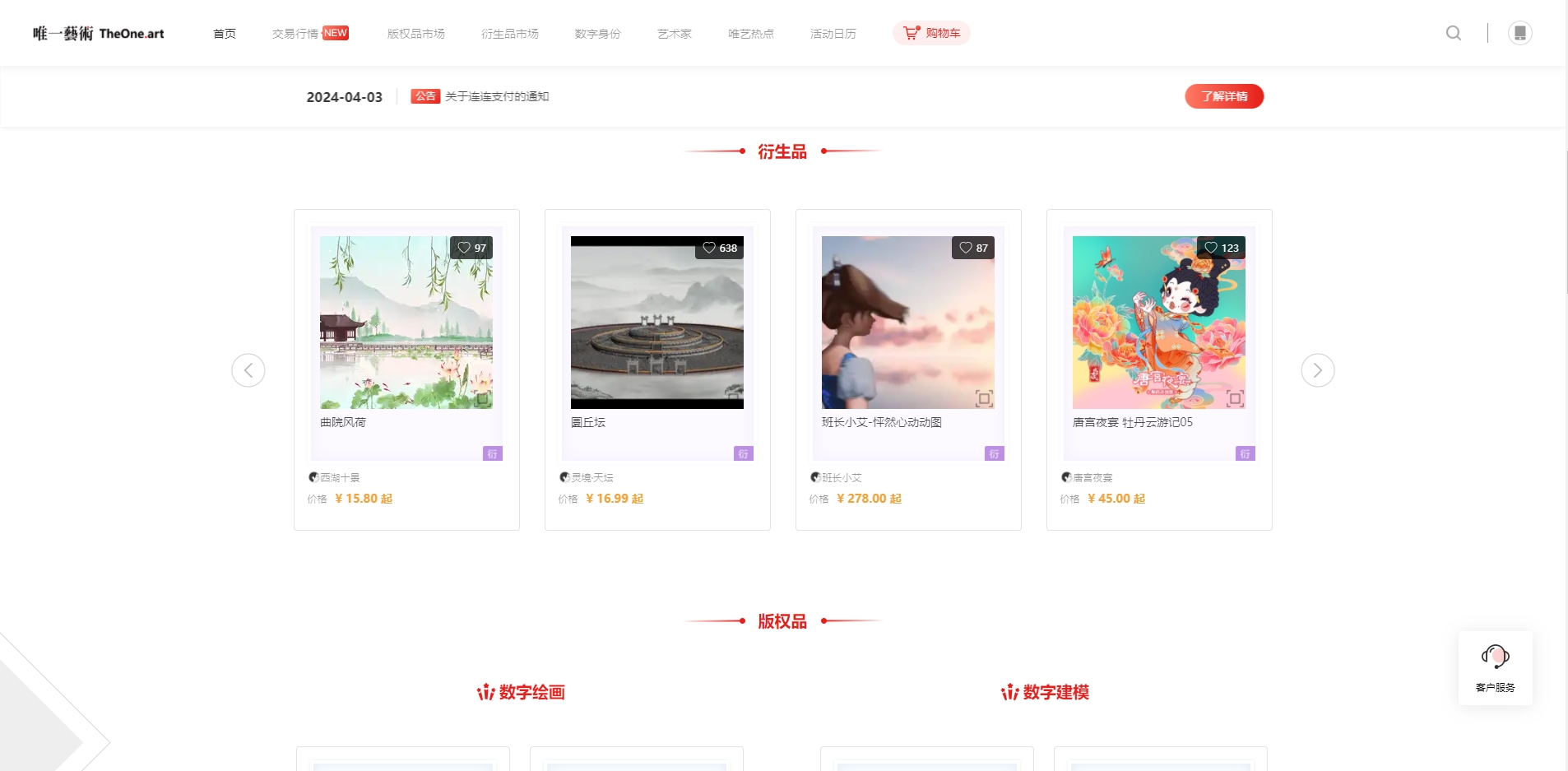Screen dimensions: 1568x771
Task: Open the 唐宫夜宴 artwork thumbnail
Action: [x=1159, y=323]
